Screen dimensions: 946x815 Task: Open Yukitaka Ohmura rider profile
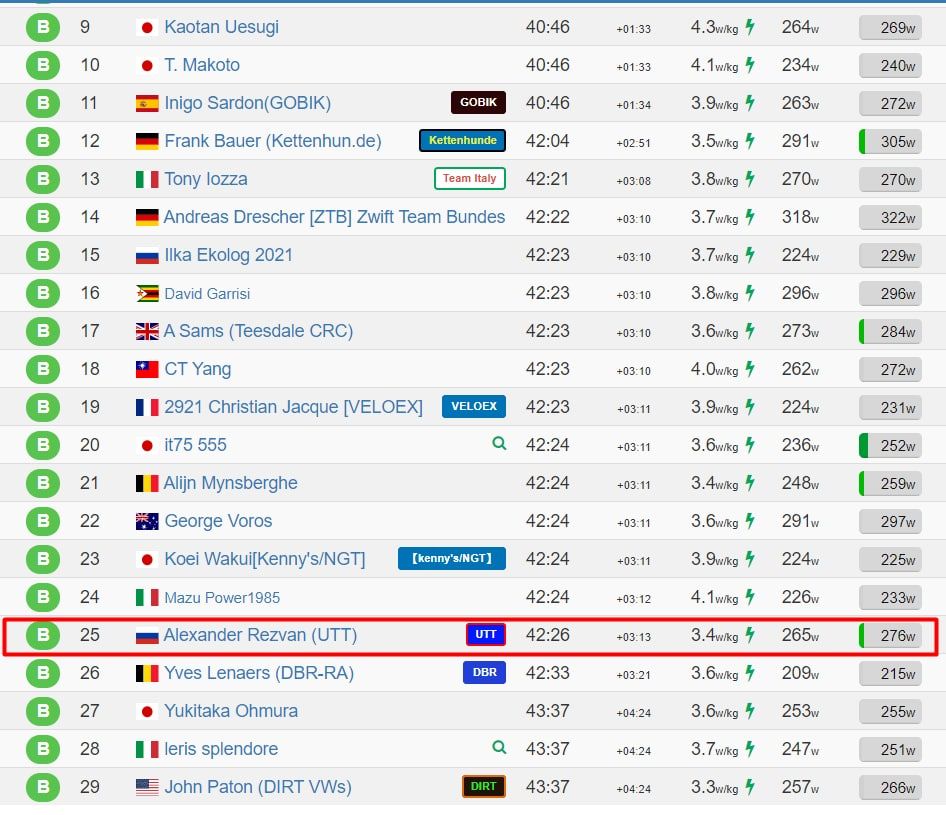[230, 711]
